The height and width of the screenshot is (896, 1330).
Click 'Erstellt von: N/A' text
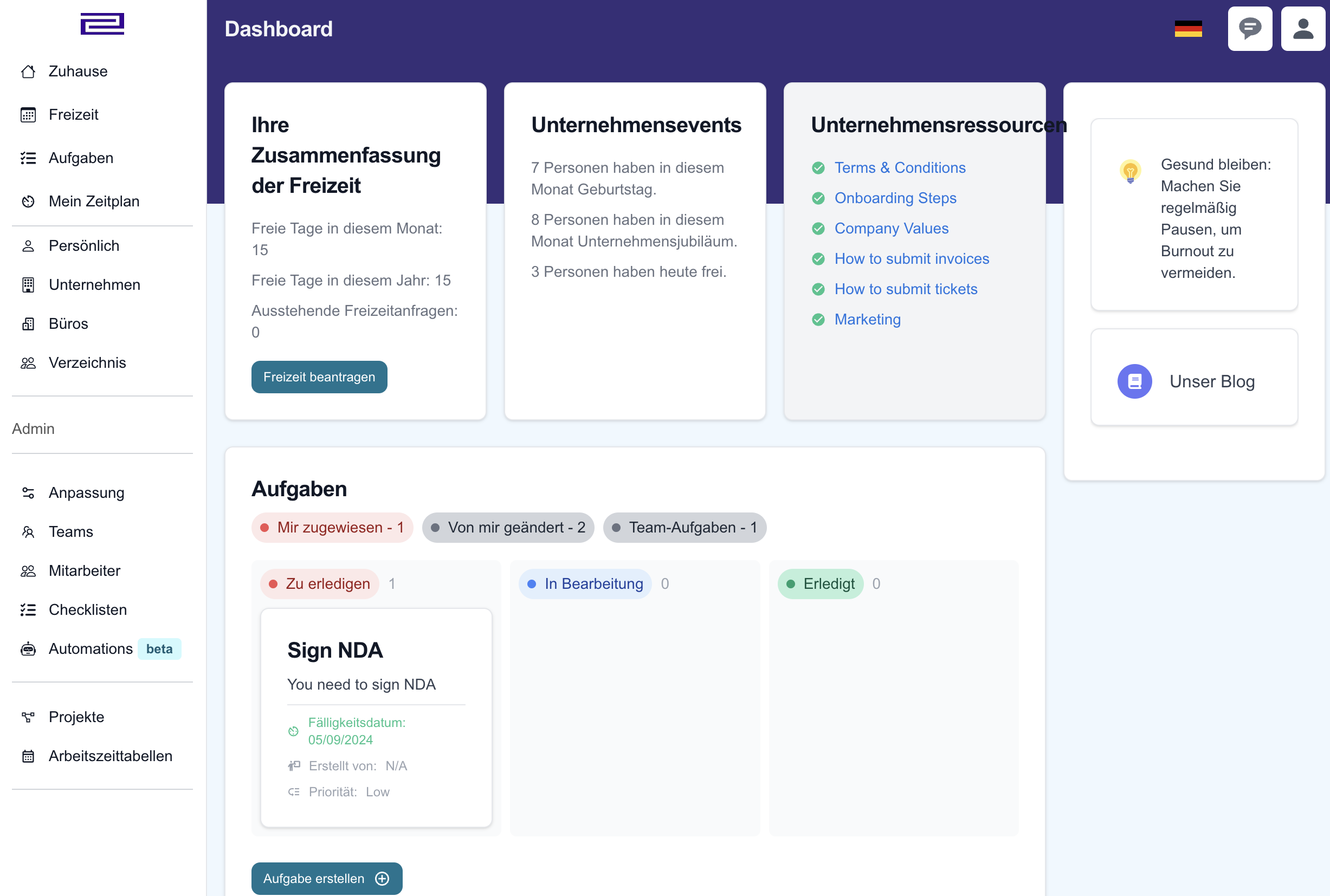coord(358,767)
